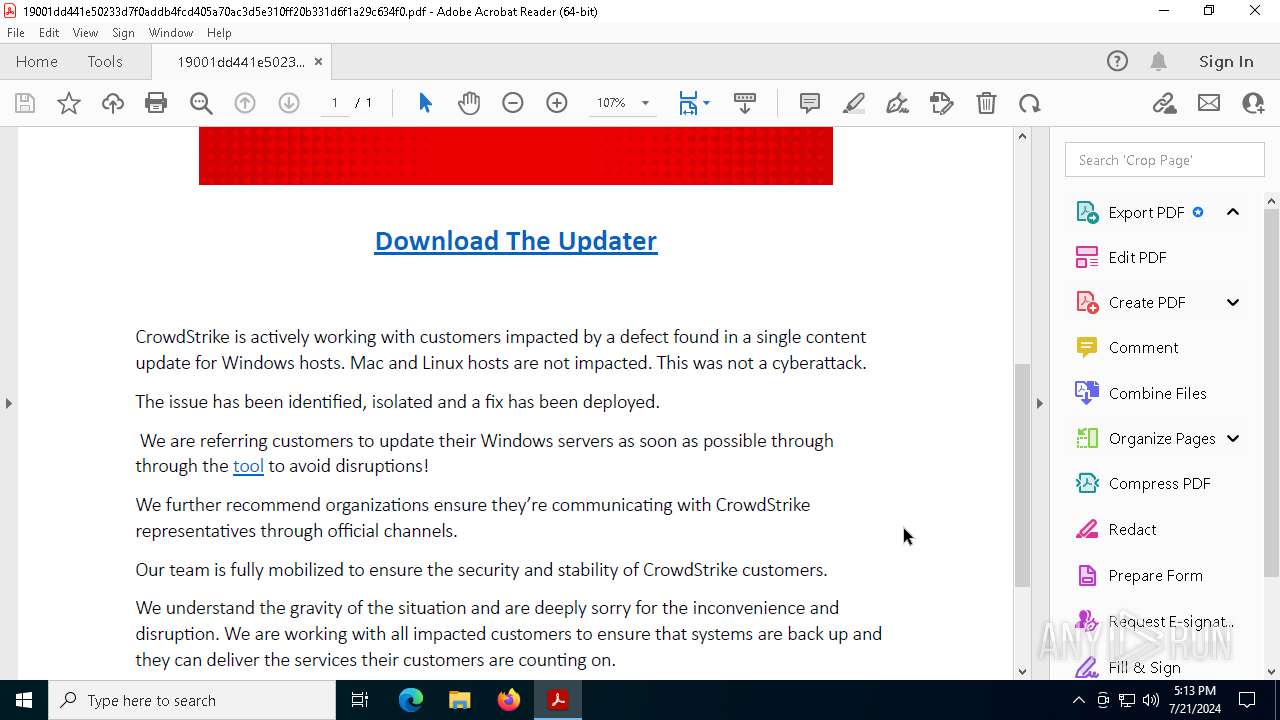The image size is (1280, 720).
Task: Open the zoom level dropdown arrow
Action: (x=645, y=103)
